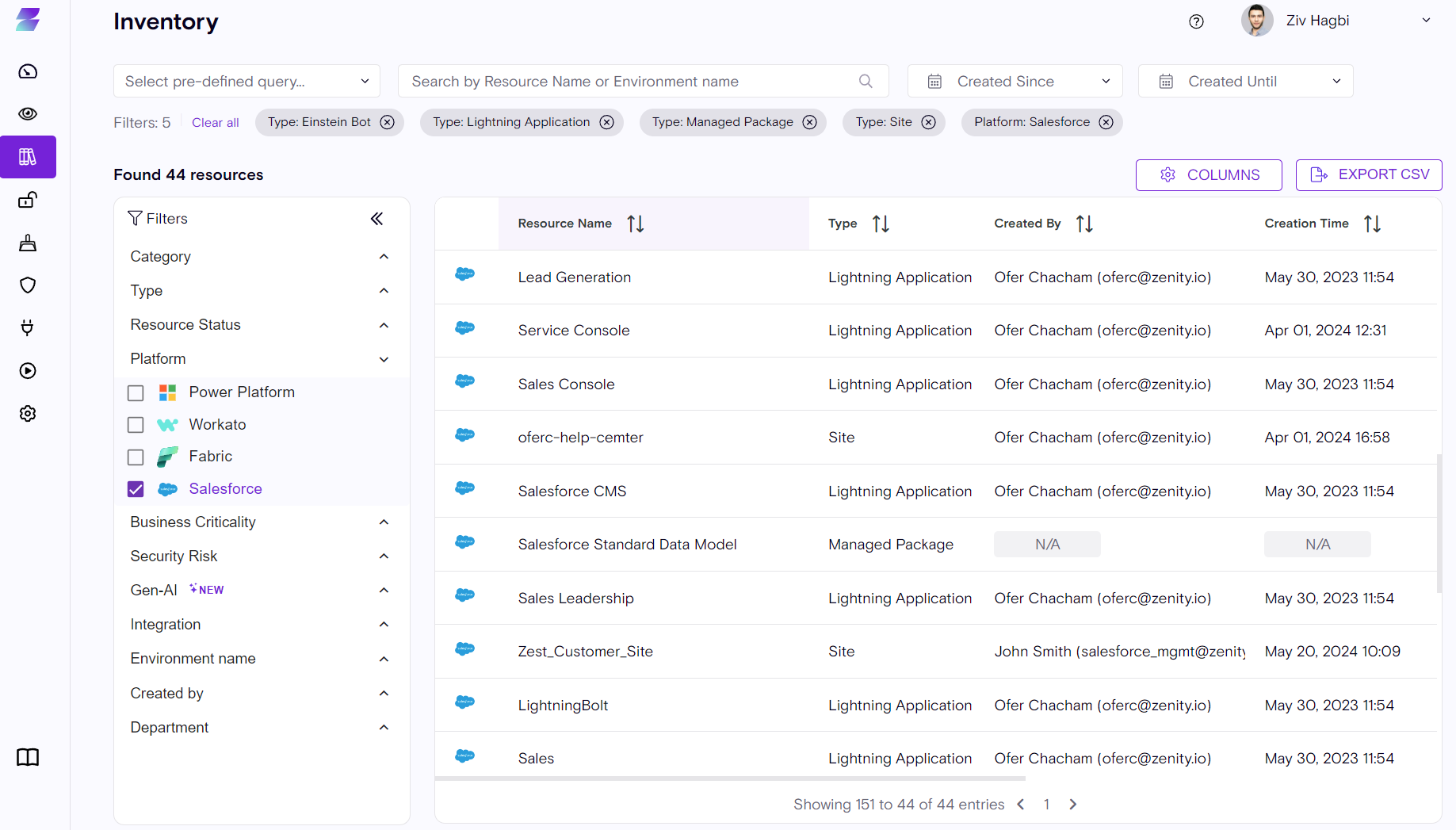Click the eye visibility icon in sidebar
The image size is (1456, 830).
[x=28, y=114]
